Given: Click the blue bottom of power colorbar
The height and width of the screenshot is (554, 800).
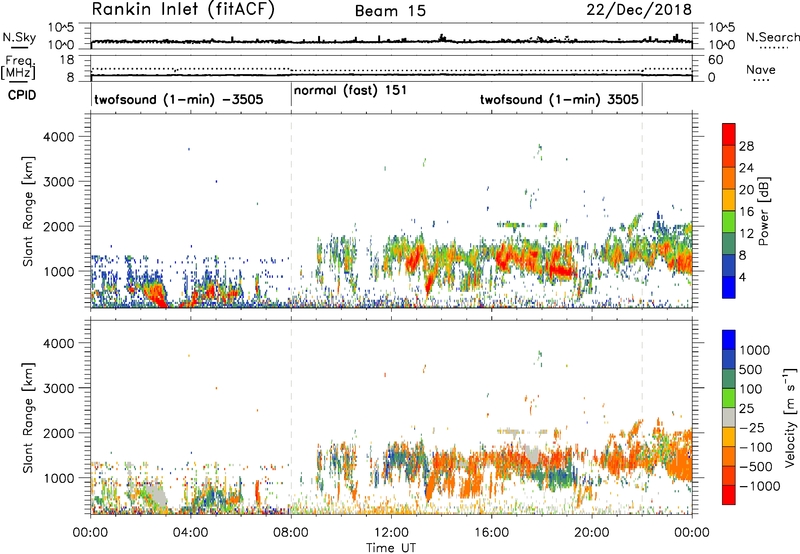Looking at the screenshot, I should click(729, 287).
